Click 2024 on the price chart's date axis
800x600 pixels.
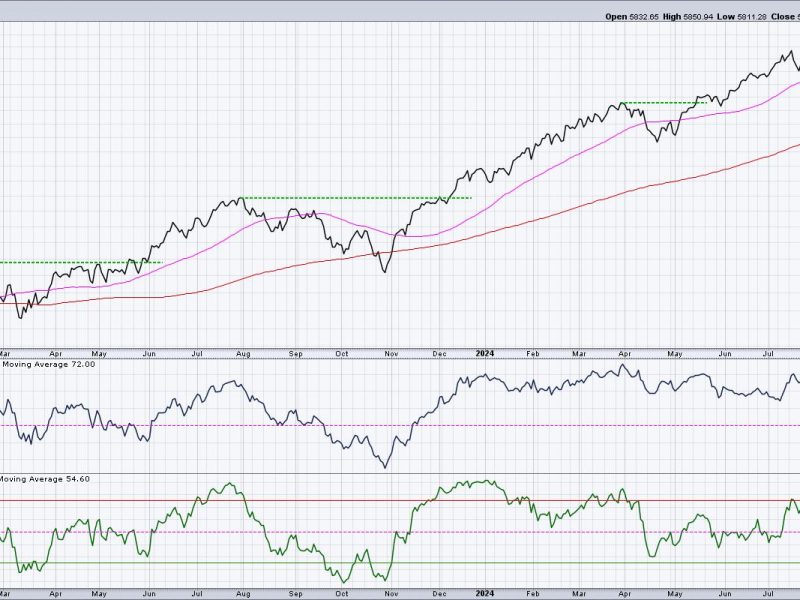pos(485,353)
